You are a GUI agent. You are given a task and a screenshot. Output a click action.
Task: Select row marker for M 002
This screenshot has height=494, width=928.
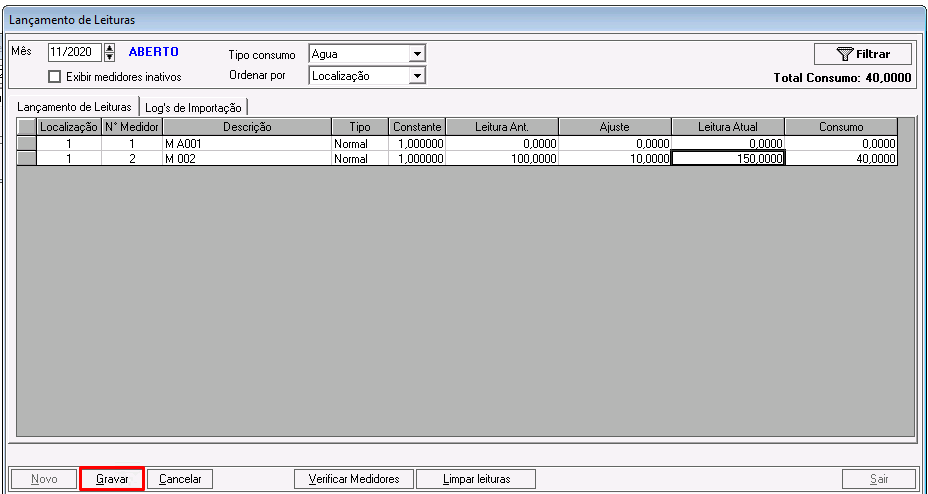click(x=27, y=158)
